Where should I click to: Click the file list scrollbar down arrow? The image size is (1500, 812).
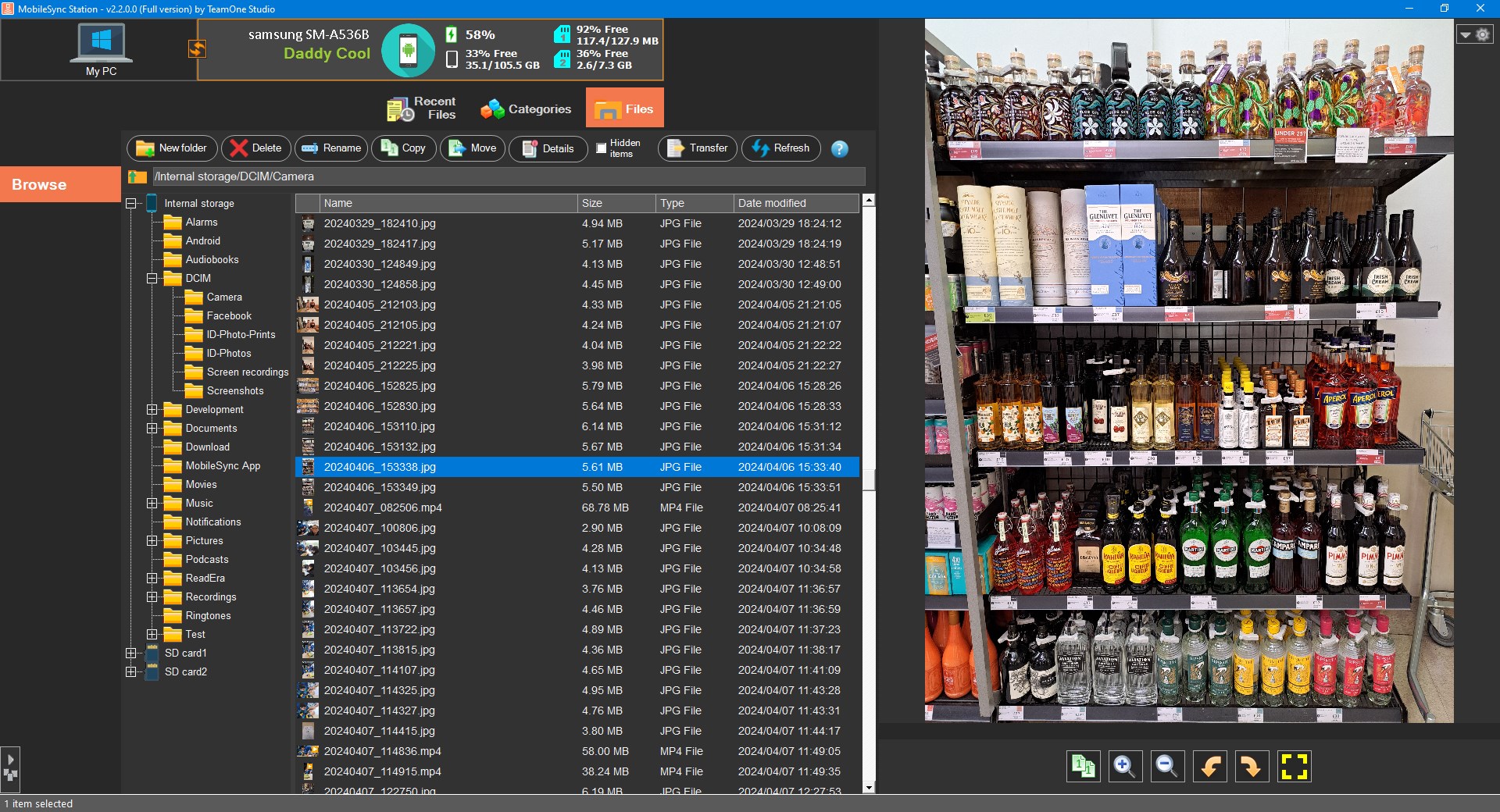pyautogui.click(x=868, y=787)
